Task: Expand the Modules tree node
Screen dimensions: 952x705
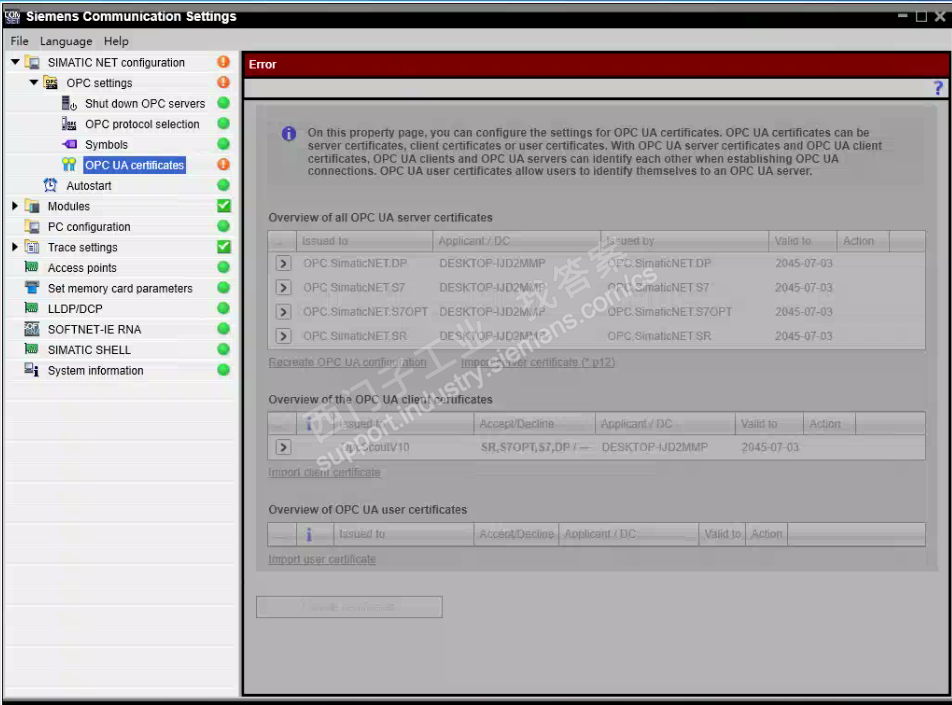Action: (15, 206)
